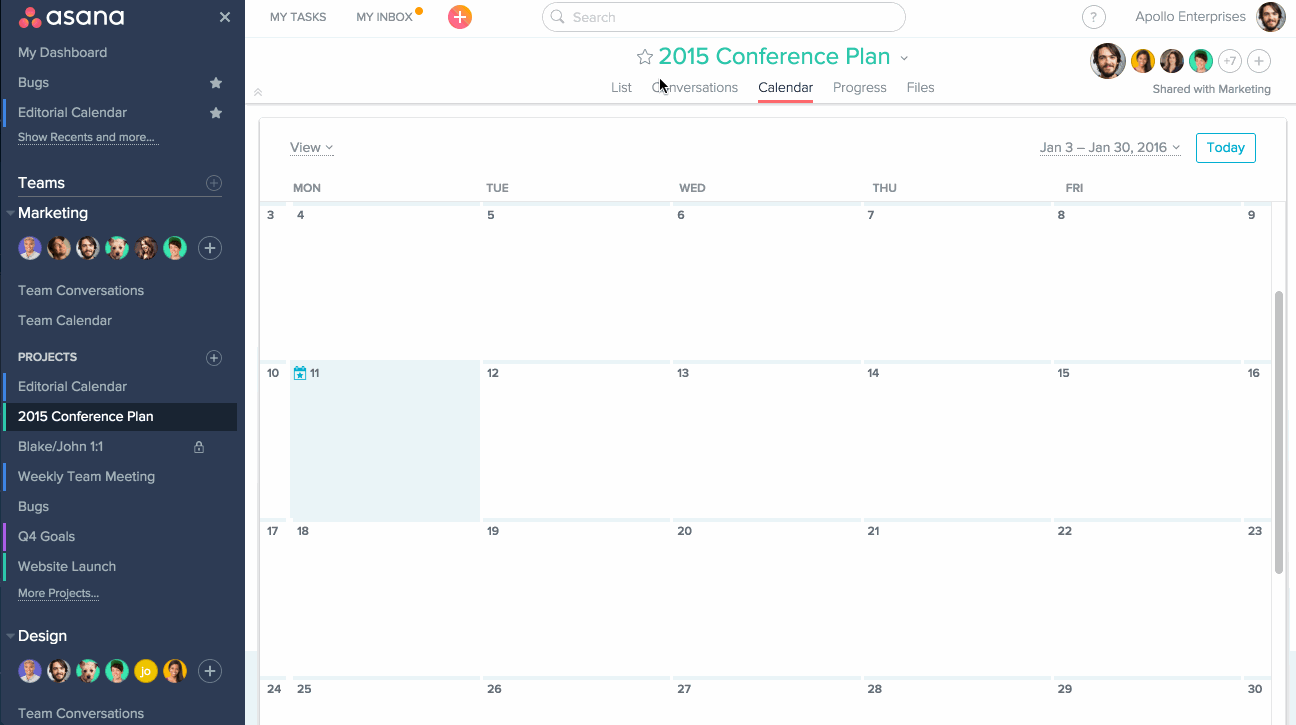Open the View dropdown in calendar
Image resolution: width=1296 pixels, height=725 pixels.
tap(311, 148)
